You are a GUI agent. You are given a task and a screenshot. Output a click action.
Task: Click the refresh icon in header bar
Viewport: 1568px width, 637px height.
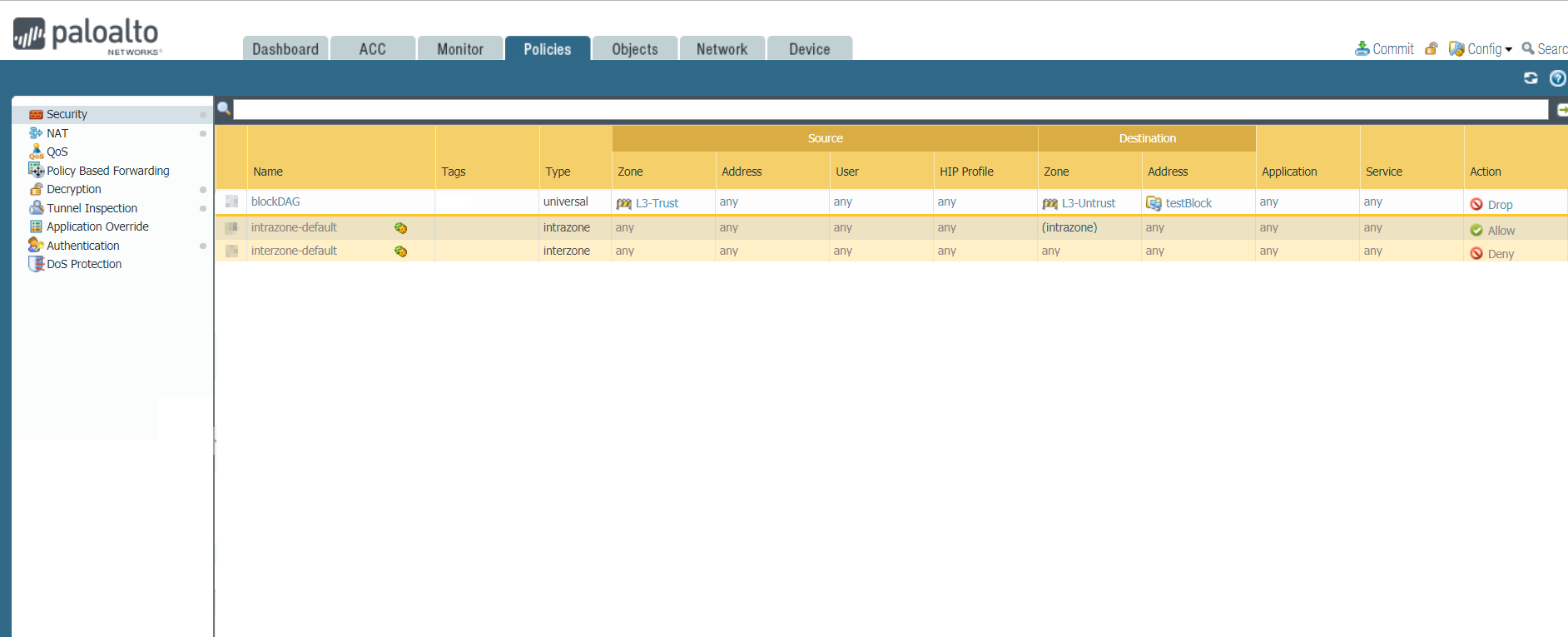click(x=1531, y=78)
